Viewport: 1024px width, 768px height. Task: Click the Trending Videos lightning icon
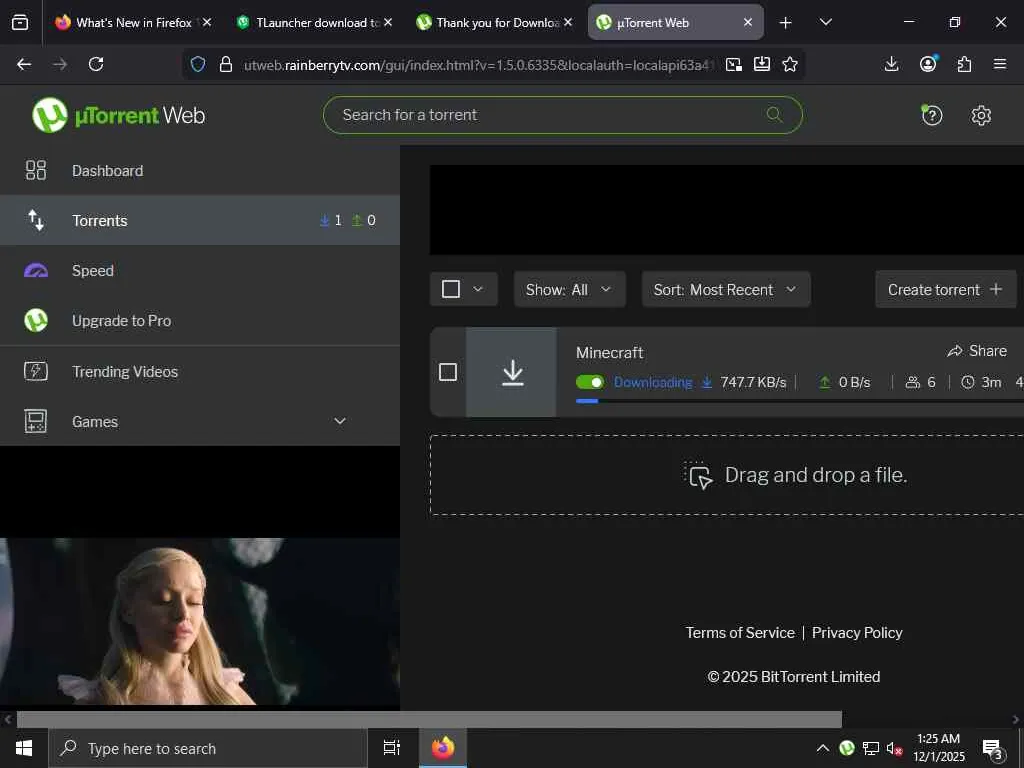pos(35,371)
